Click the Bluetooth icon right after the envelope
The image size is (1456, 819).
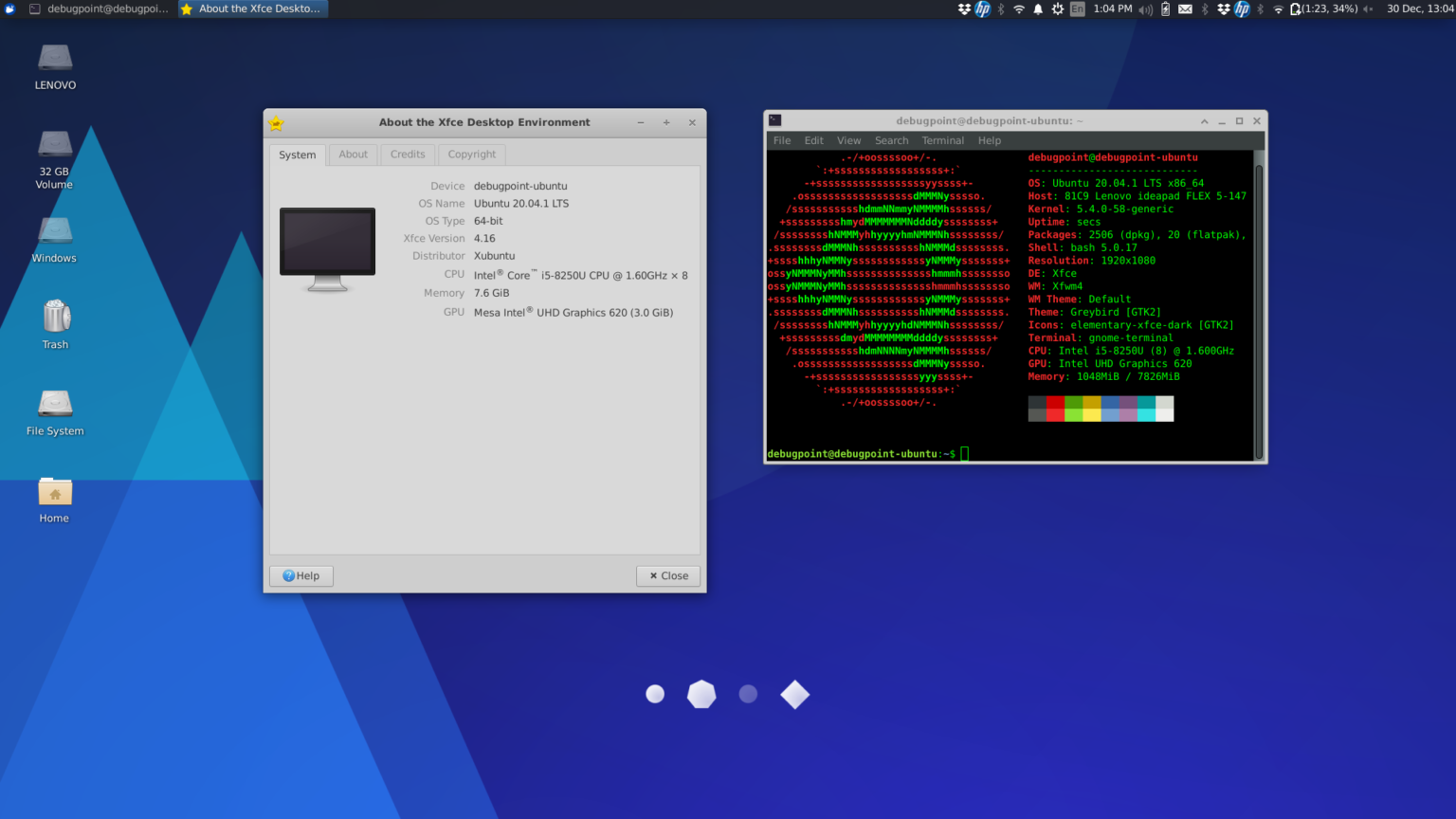coord(1205,9)
